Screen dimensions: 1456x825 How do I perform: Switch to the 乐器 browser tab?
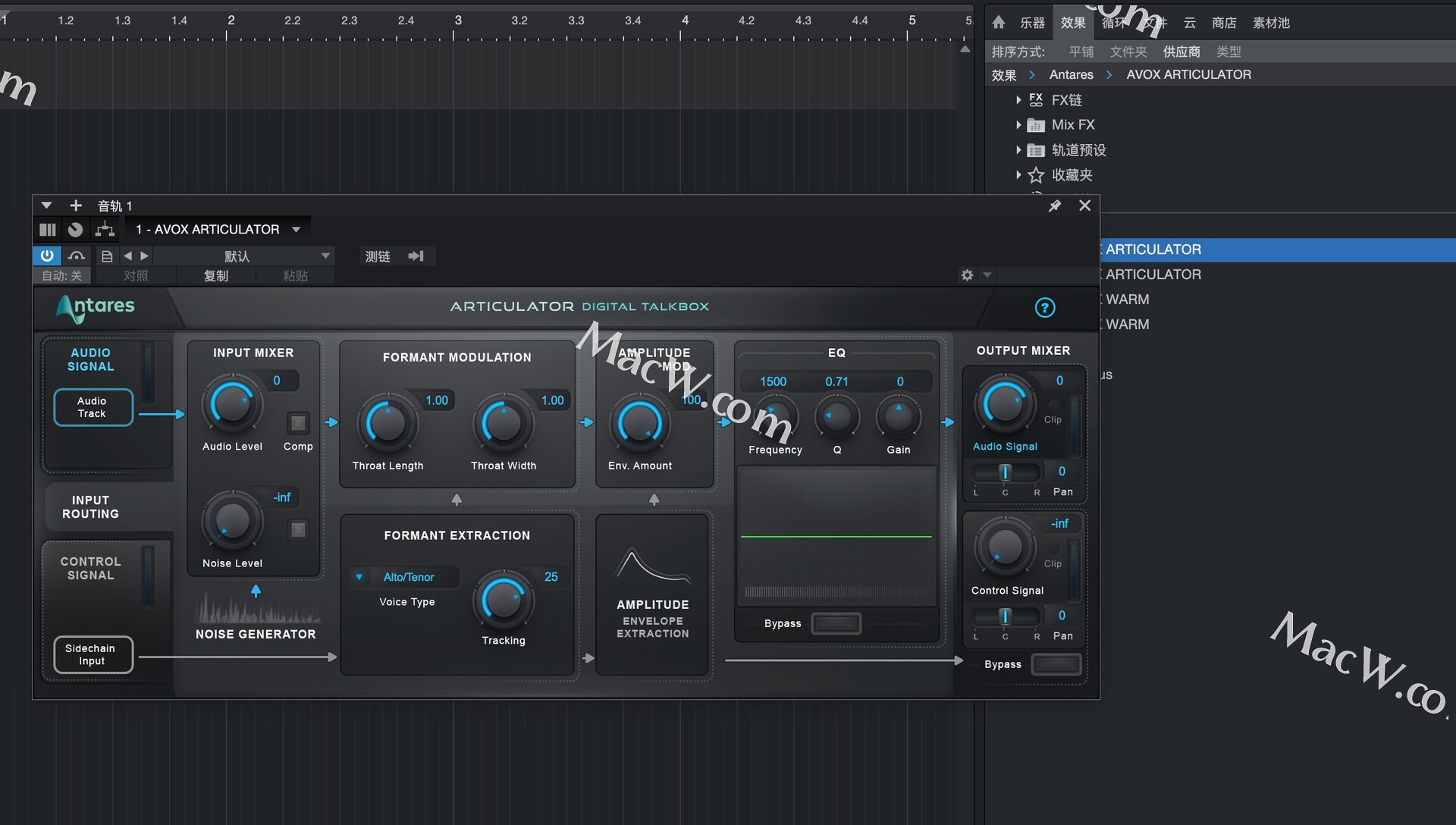click(1032, 23)
